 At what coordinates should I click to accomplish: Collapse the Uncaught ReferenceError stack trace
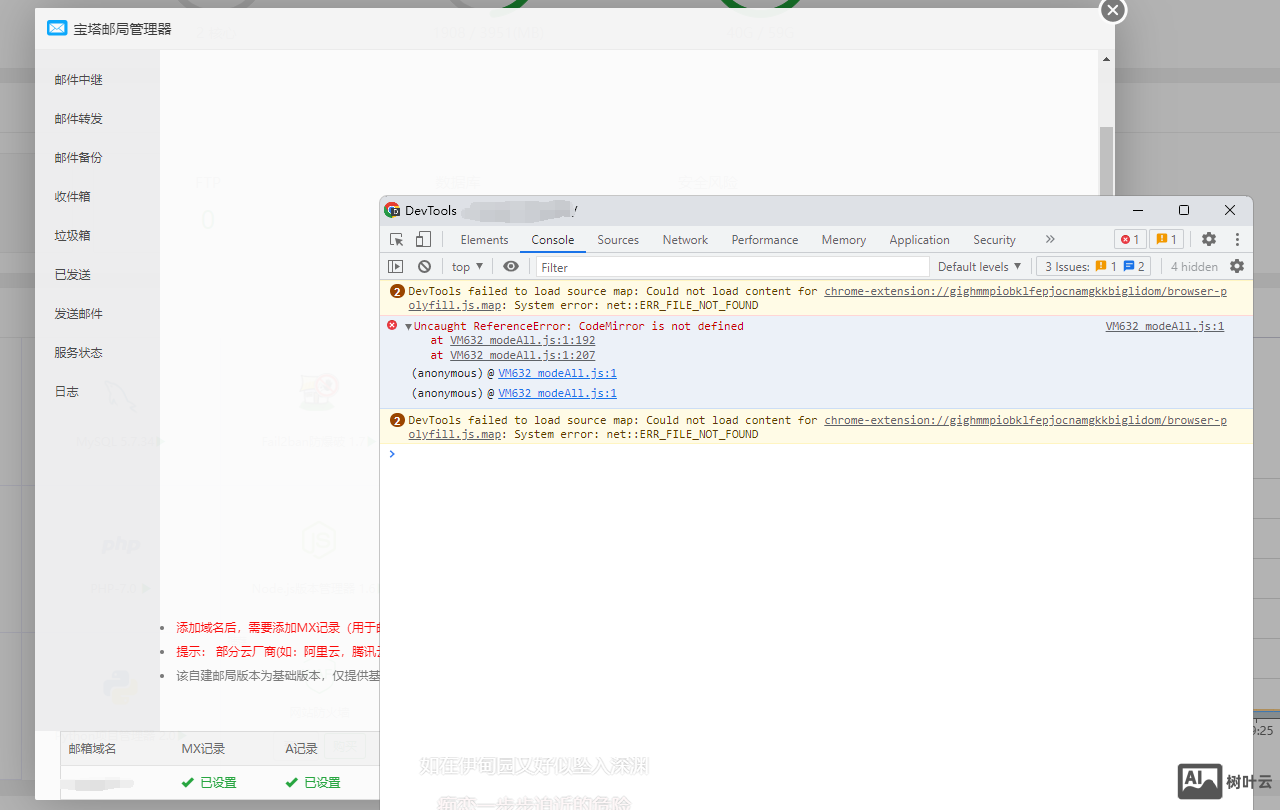[x=408, y=327]
